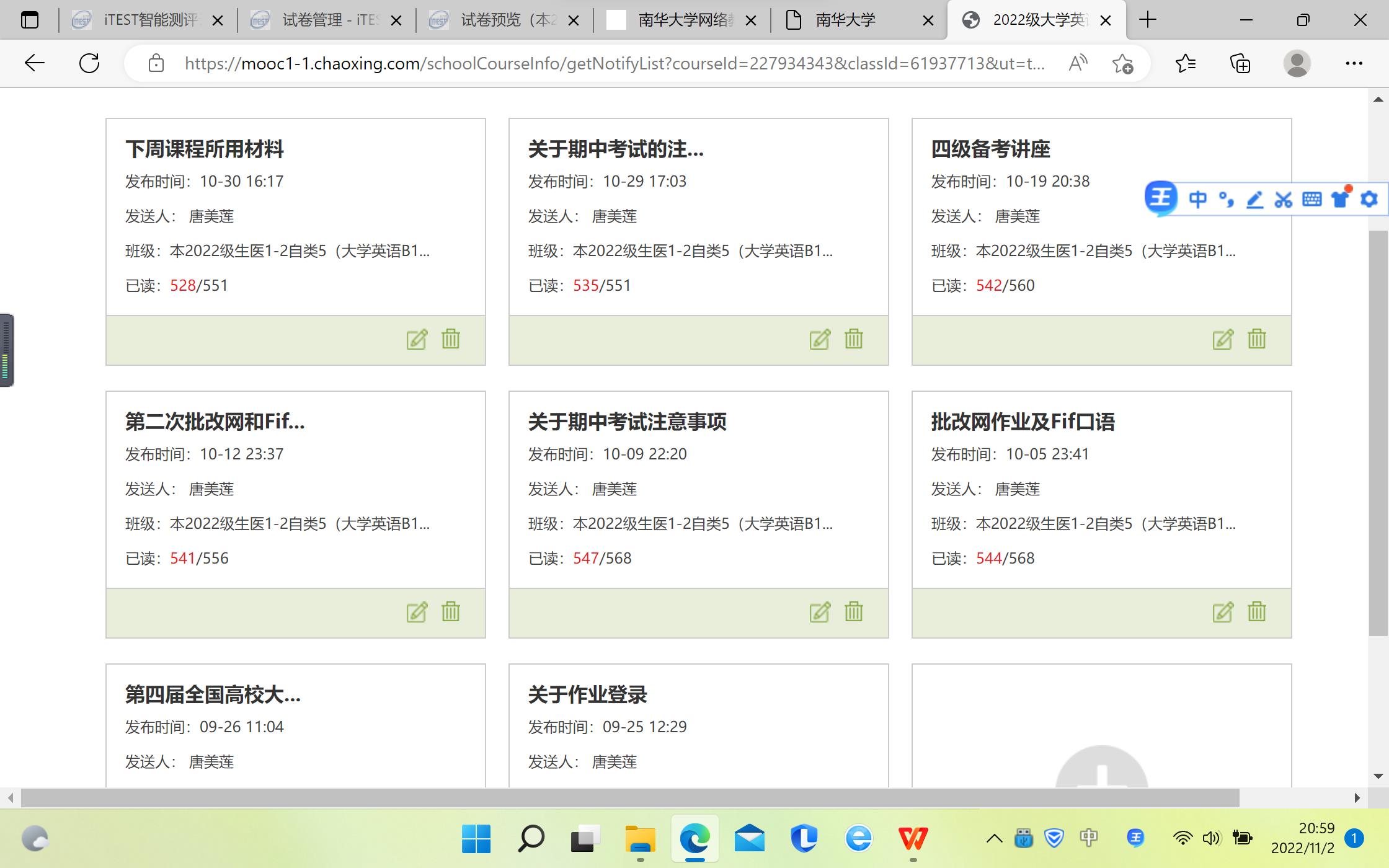
Task: Delete the 第二次批改网和Fif notice
Action: (451, 612)
